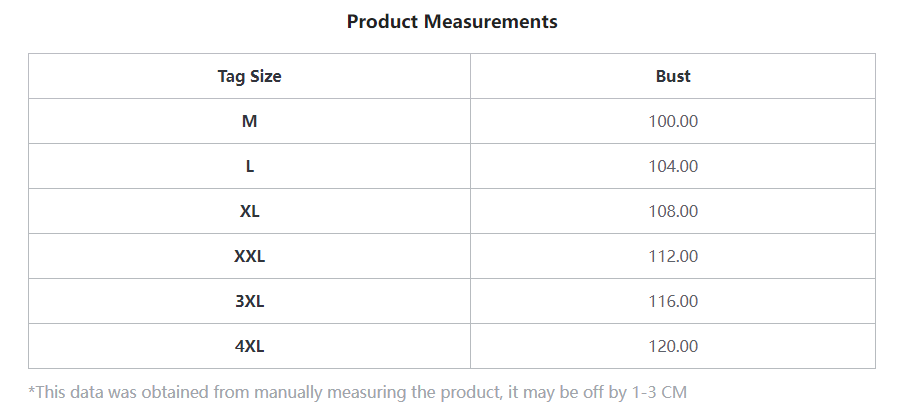916x412 pixels.
Task: Select the Bust column header
Action: pyautogui.click(x=673, y=76)
